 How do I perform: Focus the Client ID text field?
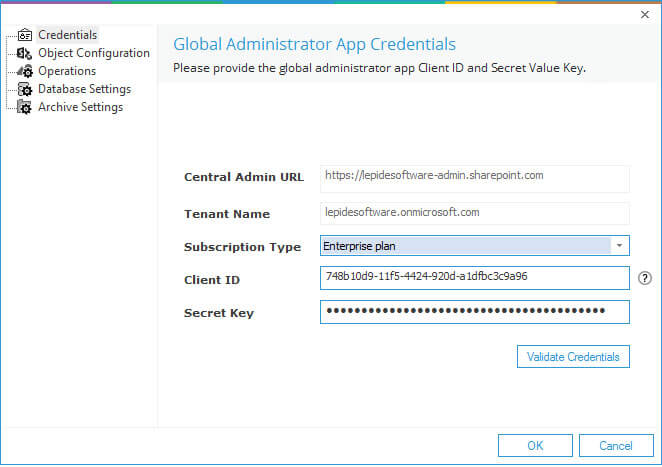(x=474, y=277)
